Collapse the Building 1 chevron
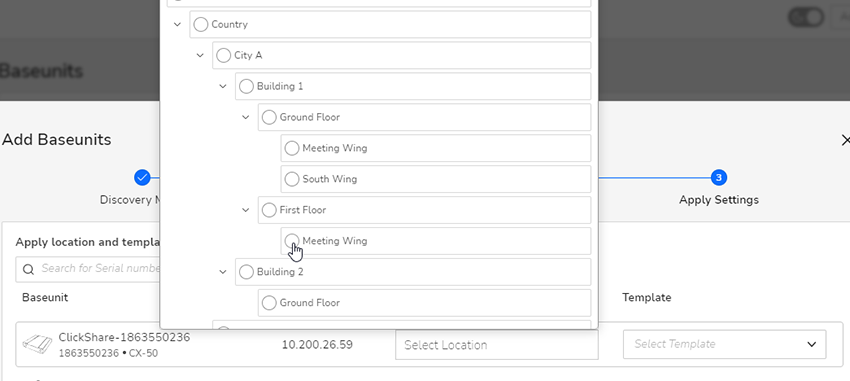 (223, 86)
